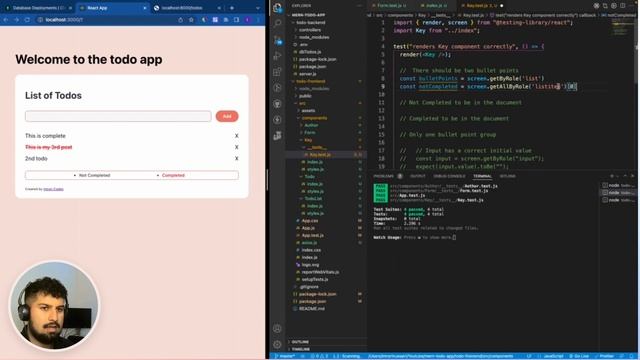Screen dimensions: 640x360
Task: Click 'This is my 2nd post' todo text
Action: point(49,147)
